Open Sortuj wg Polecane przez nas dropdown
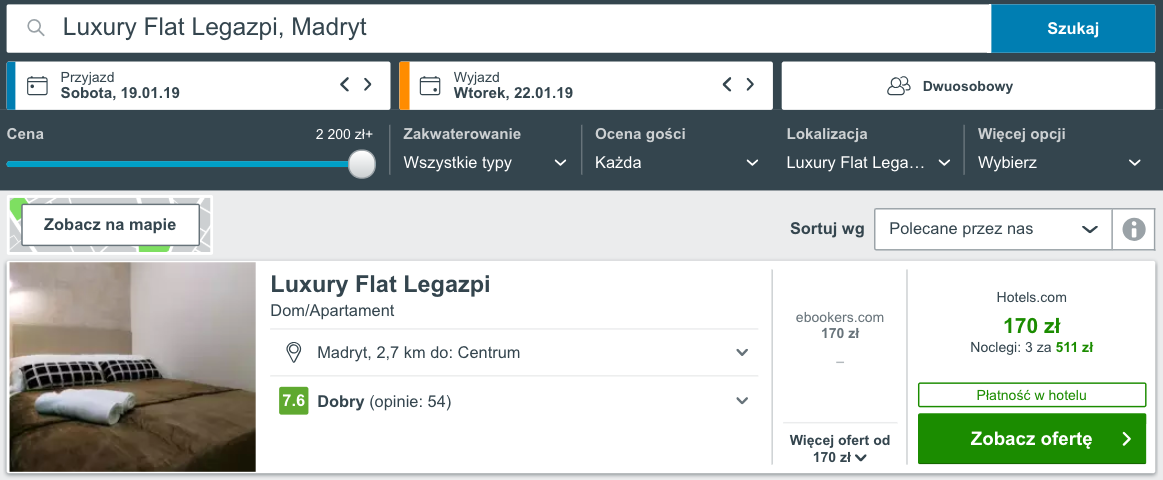1163x480 pixels. click(993, 229)
